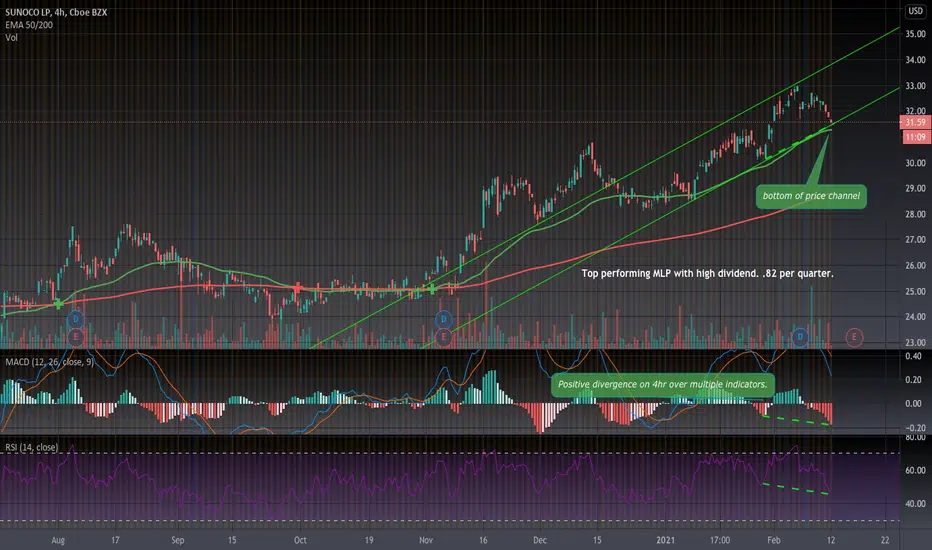Click the dividend D marker near November
Viewport: 932px width, 550px height.
click(x=443, y=319)
